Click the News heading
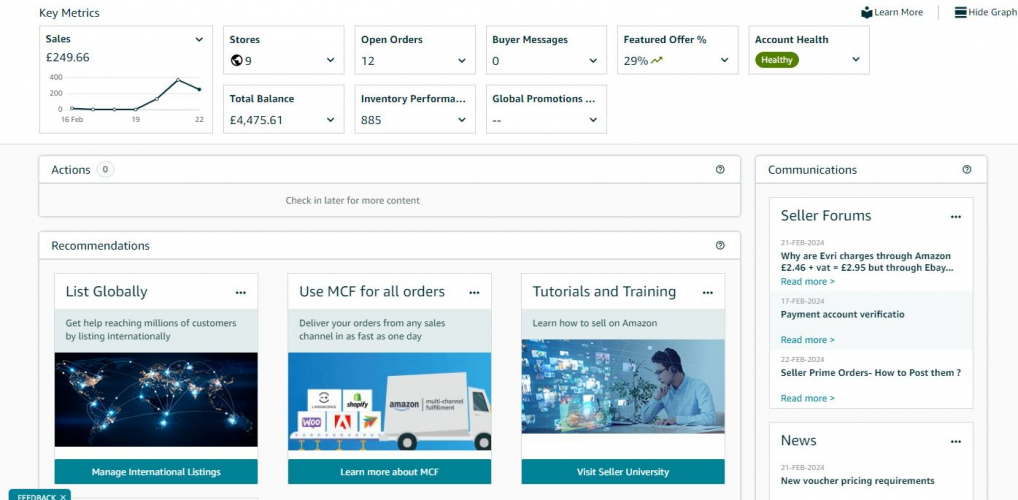Screen dimensions: 1018x500 (x=799, y=440)
